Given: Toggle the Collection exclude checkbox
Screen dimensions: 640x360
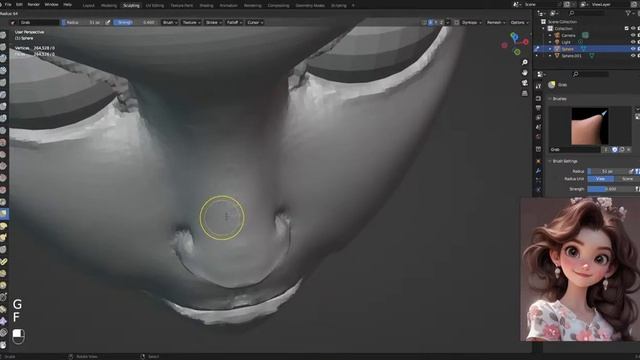Looking at the screenshot, I should (x=627, y=28).
